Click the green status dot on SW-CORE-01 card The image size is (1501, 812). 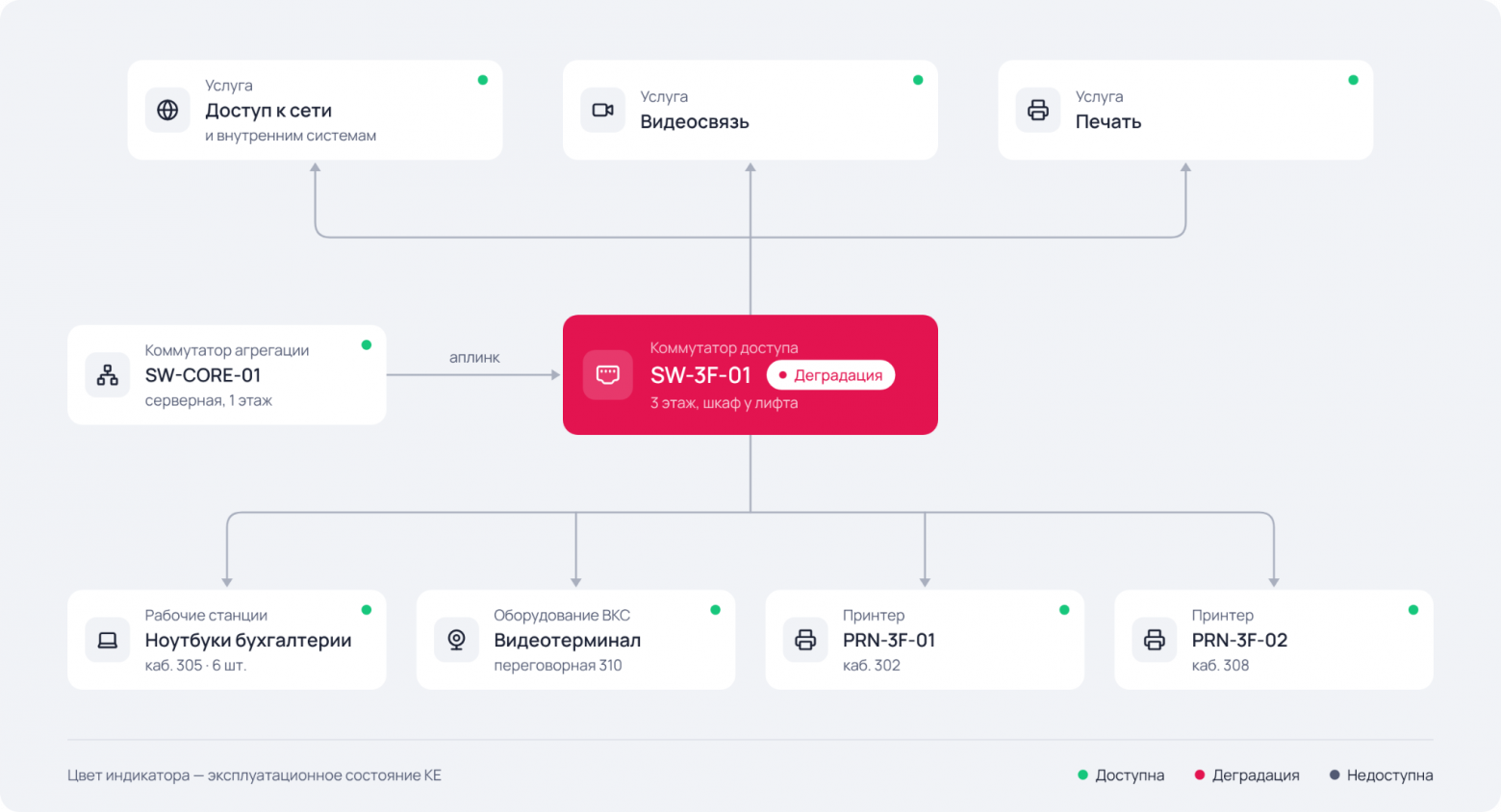point(367,344)
